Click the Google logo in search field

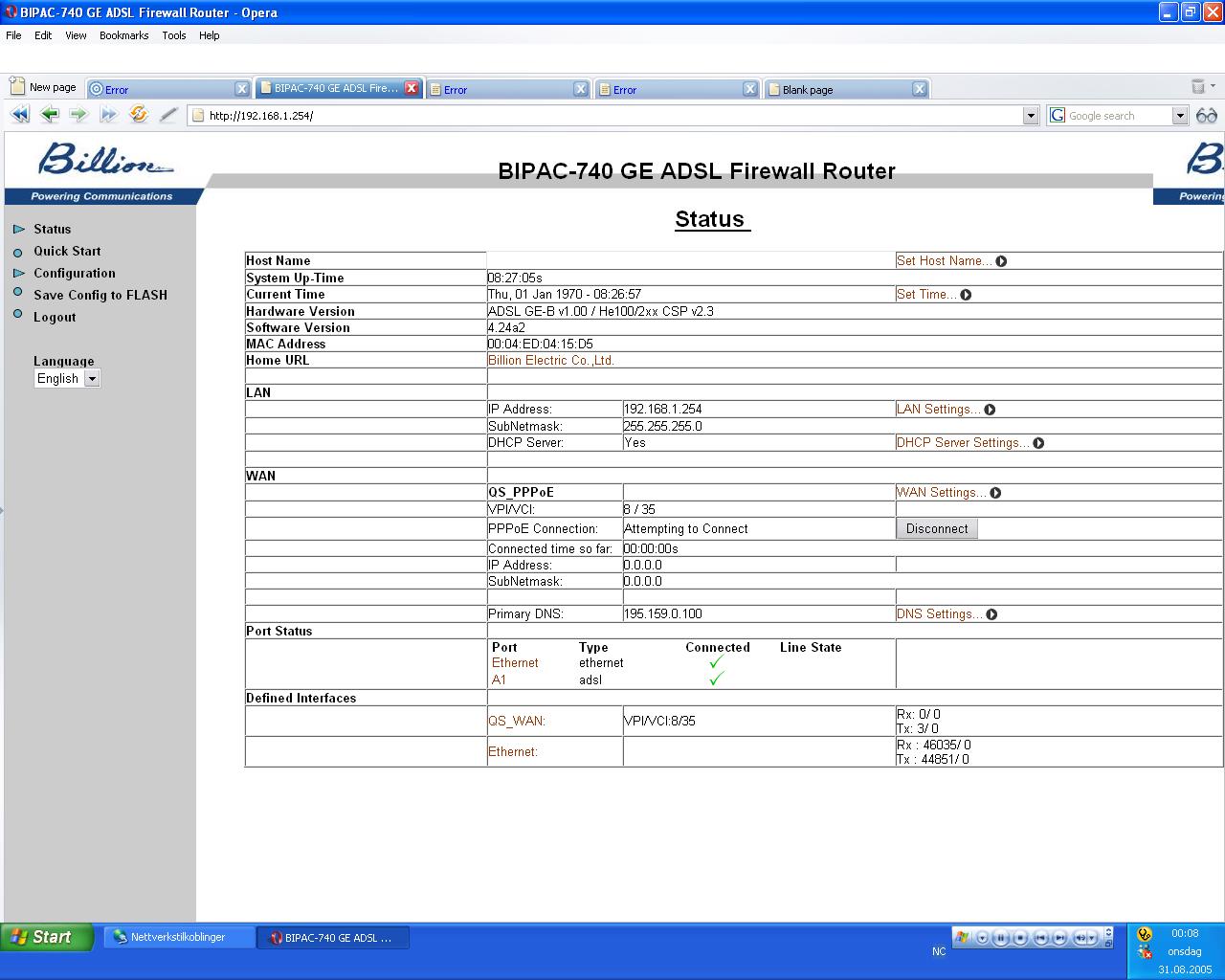[x=1058, y=115]
